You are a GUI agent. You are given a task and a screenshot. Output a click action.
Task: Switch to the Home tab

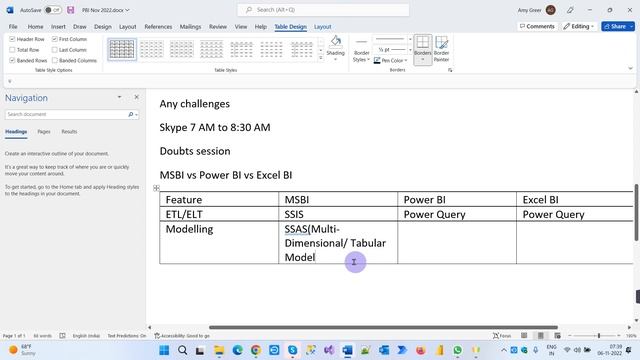click(x=36, y=27)
